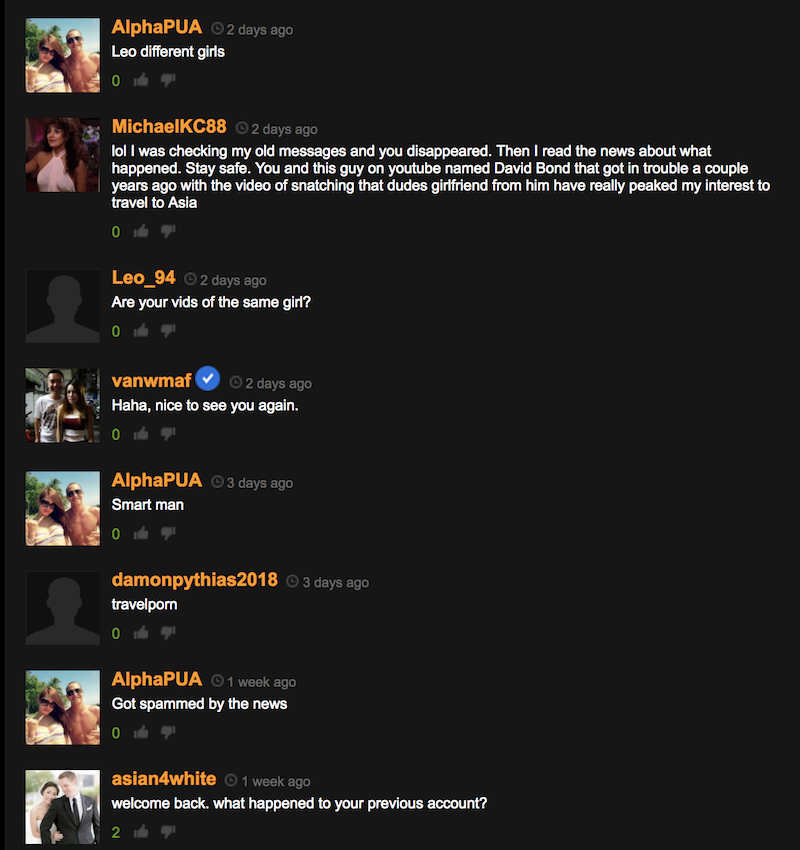This screenshot has width=800, height=850.
Task: Click vanwmaf's blue verified checkmark badge
Action: pyautogui.click(x=208, y=378)
